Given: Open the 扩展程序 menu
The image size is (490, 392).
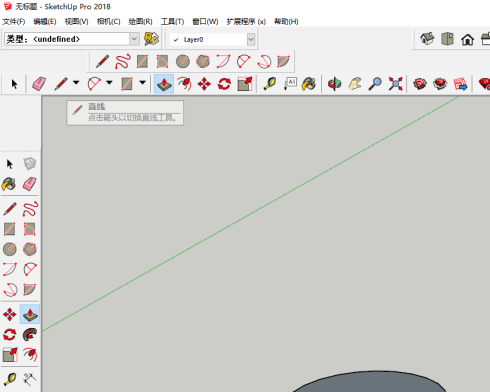Looking at the screenshot, I should (x=246, y=22).
